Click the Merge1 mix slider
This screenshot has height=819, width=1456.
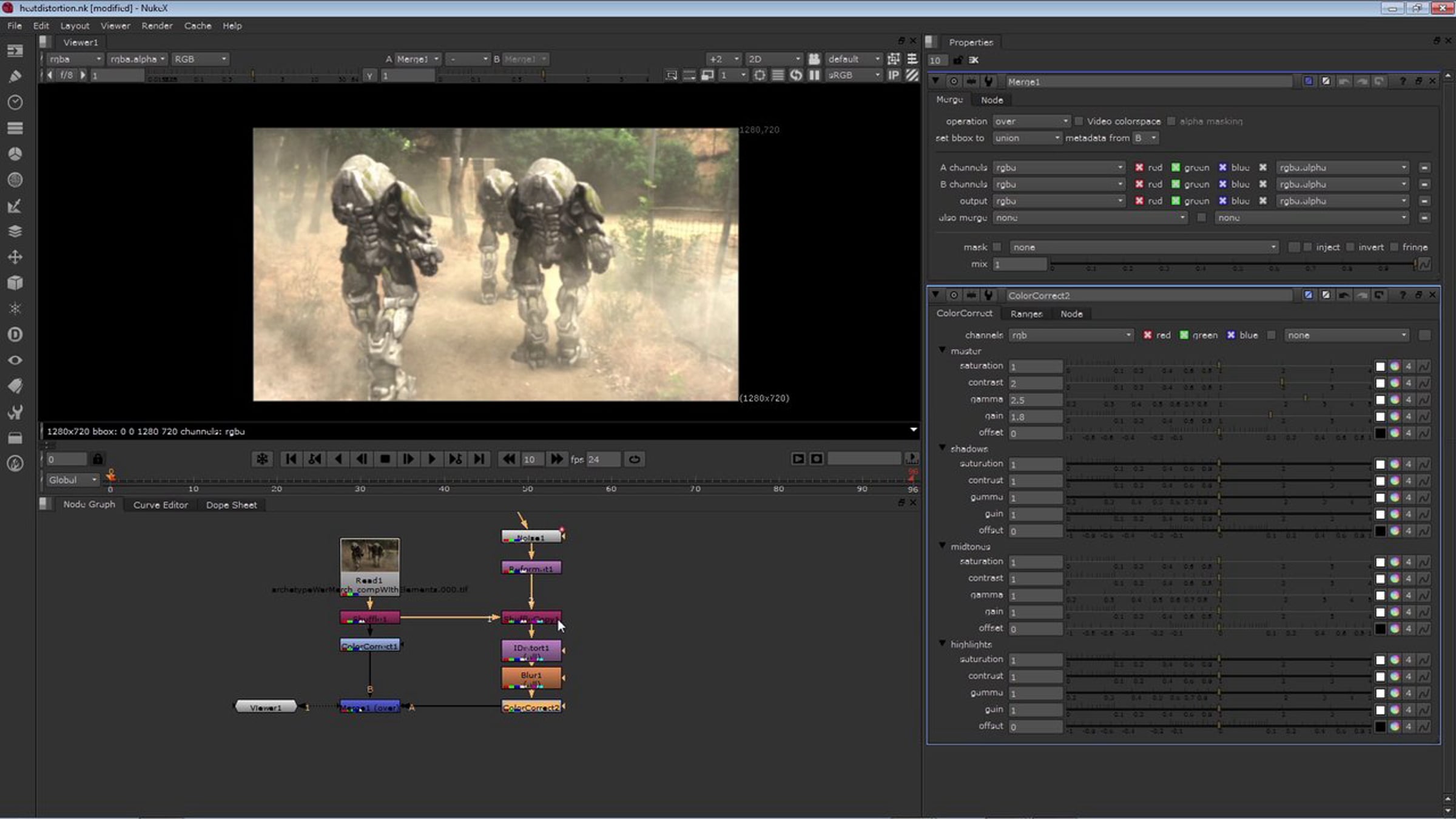coord(1233,264)
